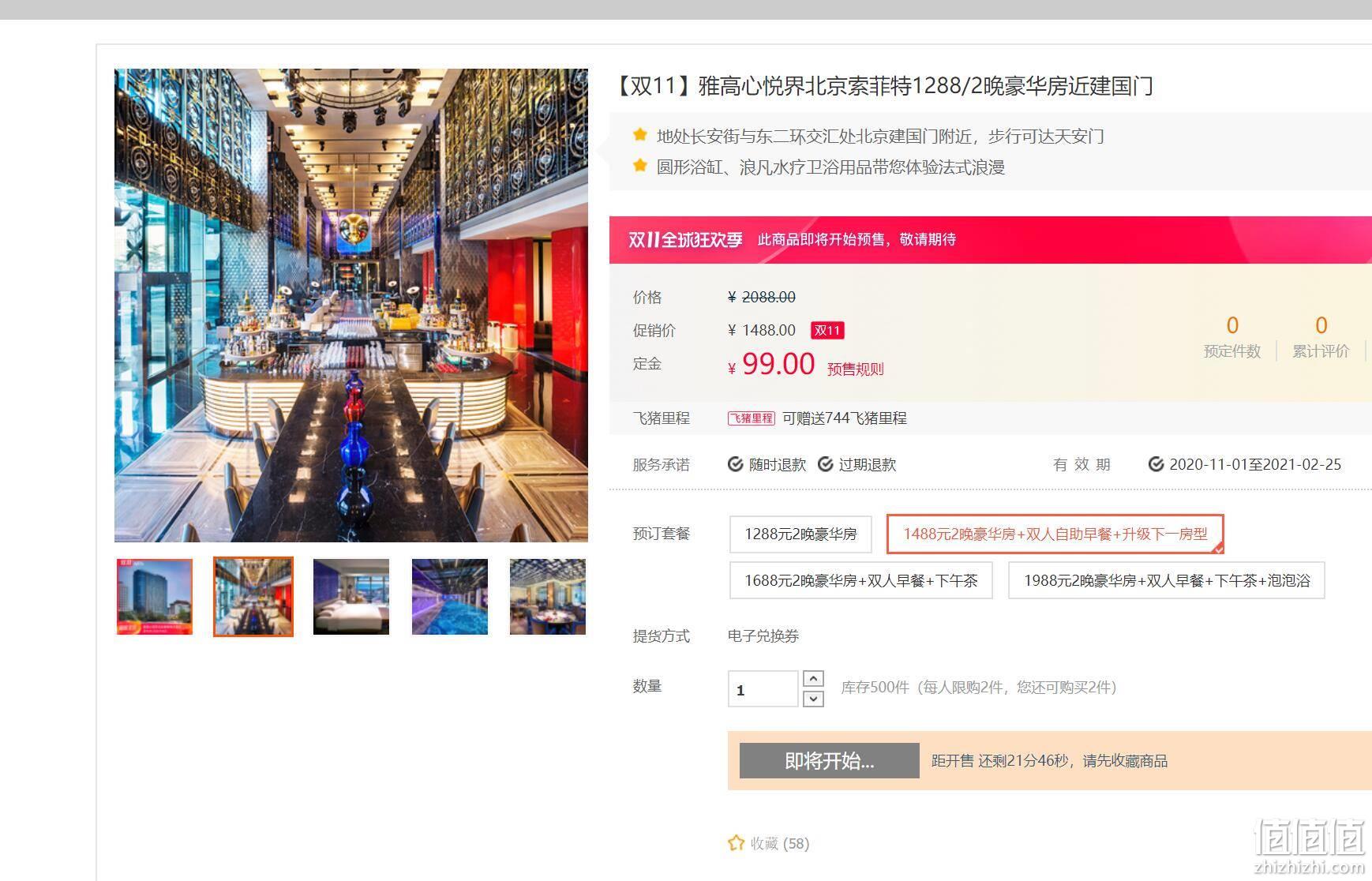Click the 地处长安街 location description
This screenshot has height=881, width=1372.
[880, 136]
